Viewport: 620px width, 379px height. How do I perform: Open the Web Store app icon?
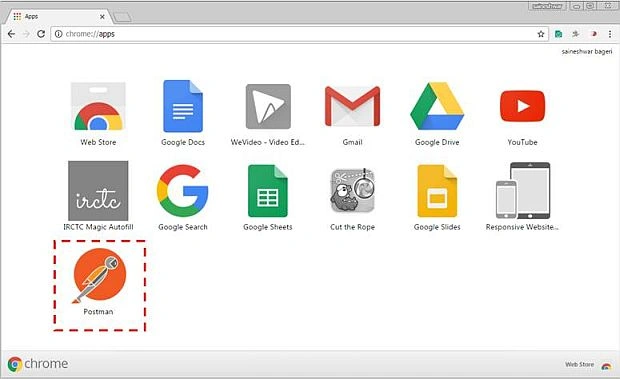click(98, 106)
